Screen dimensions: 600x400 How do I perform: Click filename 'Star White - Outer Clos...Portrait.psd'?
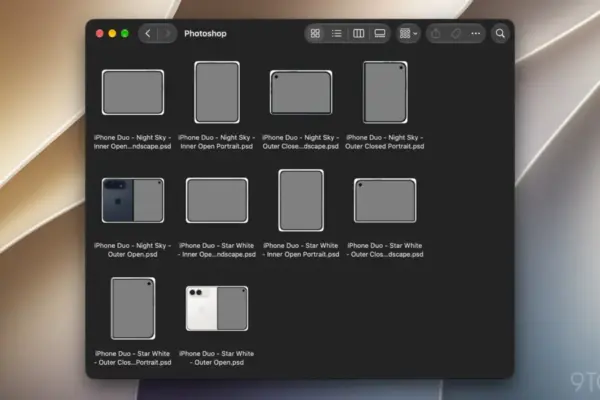(132, 358)
